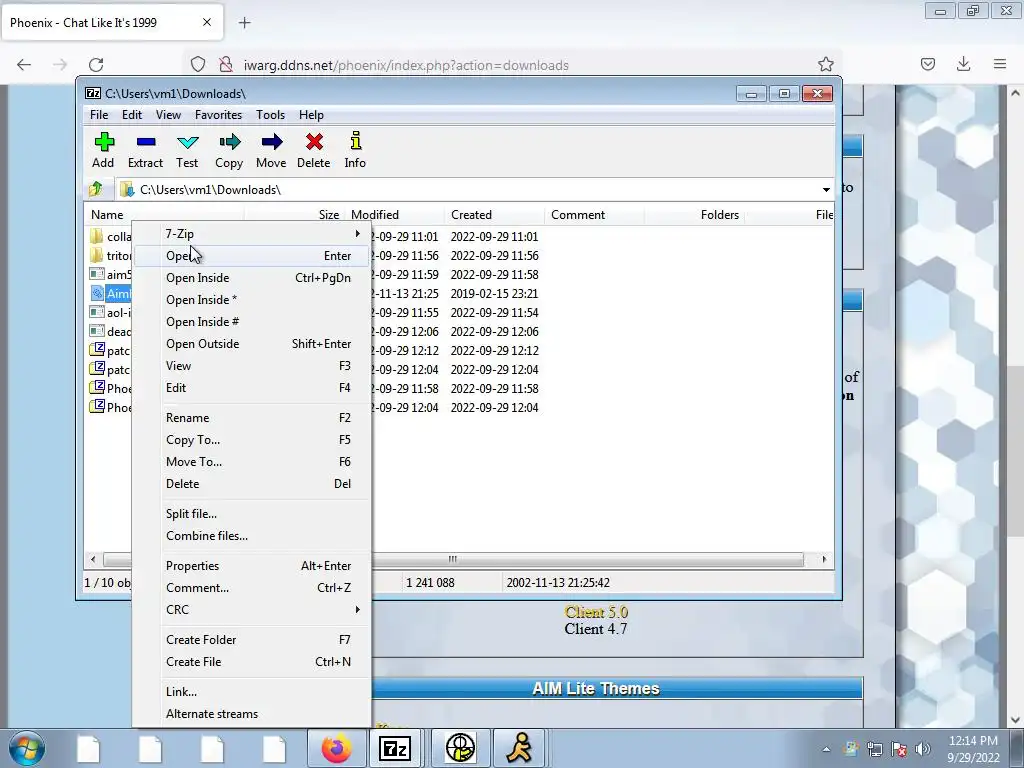This screenshot has height=768, width=1024.
Task: Select Edit in the context menu
Action: [252, 388]
